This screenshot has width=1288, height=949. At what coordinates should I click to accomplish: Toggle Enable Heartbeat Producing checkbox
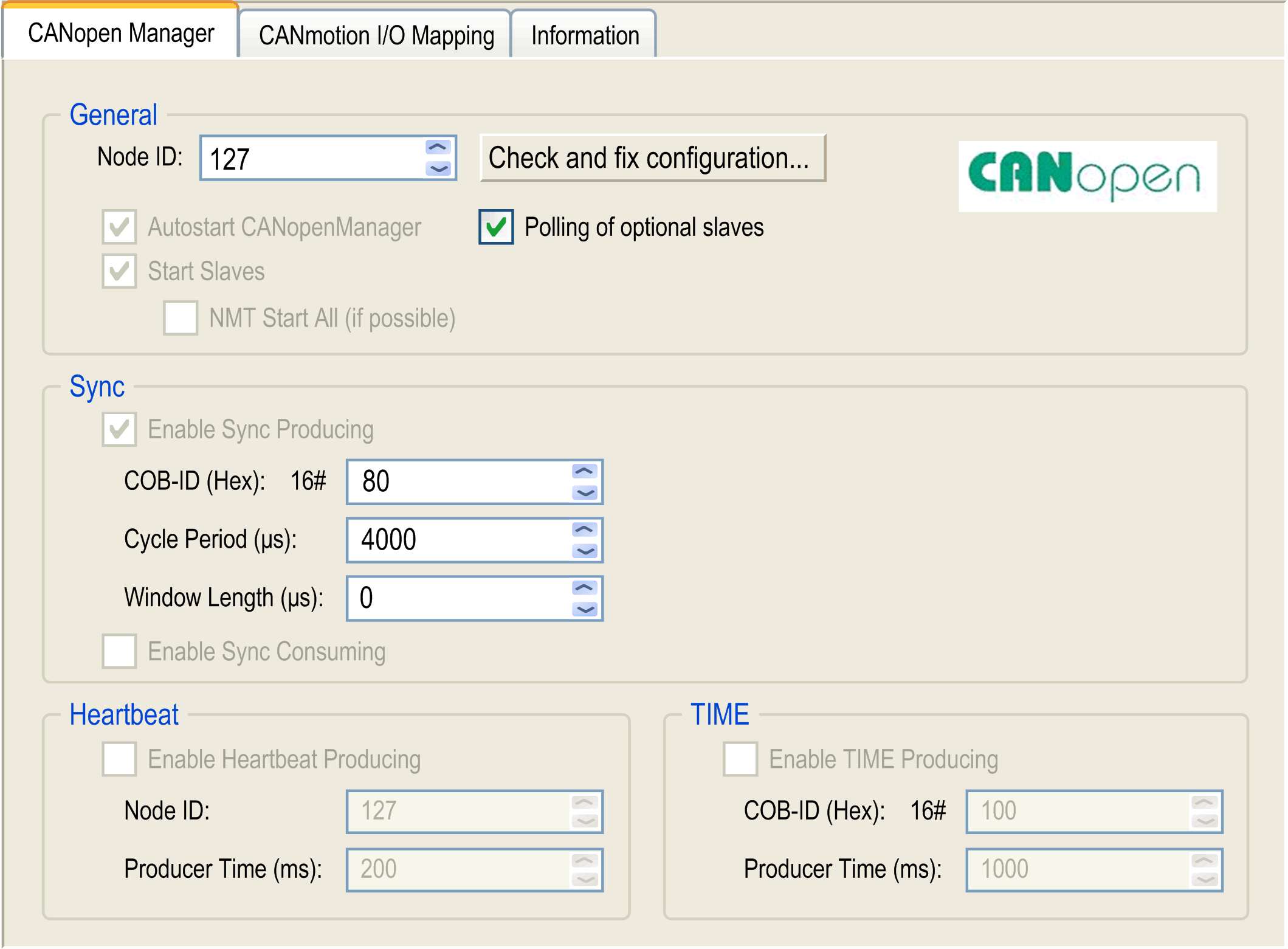(x=119, y=759)
